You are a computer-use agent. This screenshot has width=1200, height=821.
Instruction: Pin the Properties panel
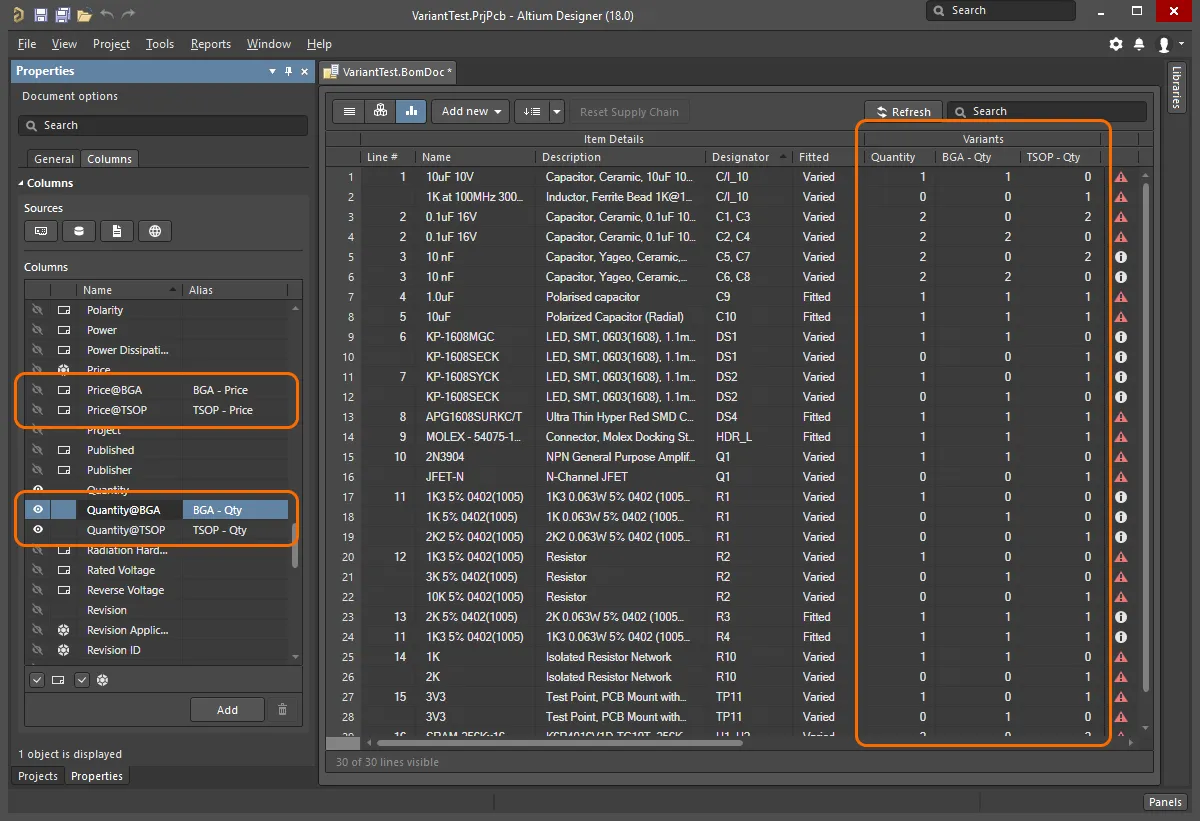tap(289, 71)
